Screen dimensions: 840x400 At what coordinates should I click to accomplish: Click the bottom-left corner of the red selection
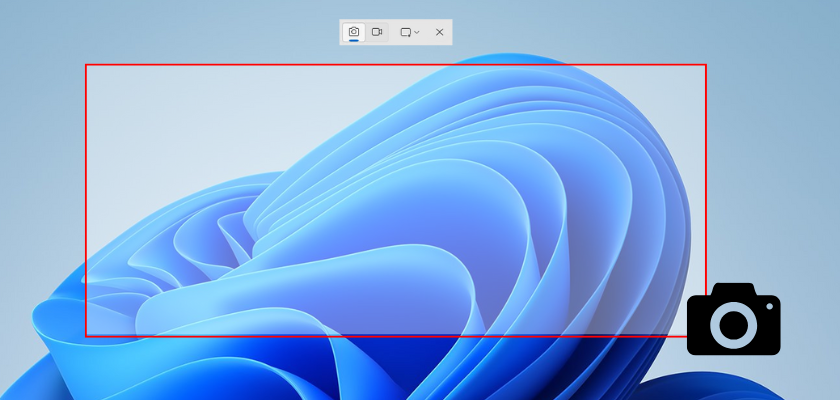click(86, 336)
